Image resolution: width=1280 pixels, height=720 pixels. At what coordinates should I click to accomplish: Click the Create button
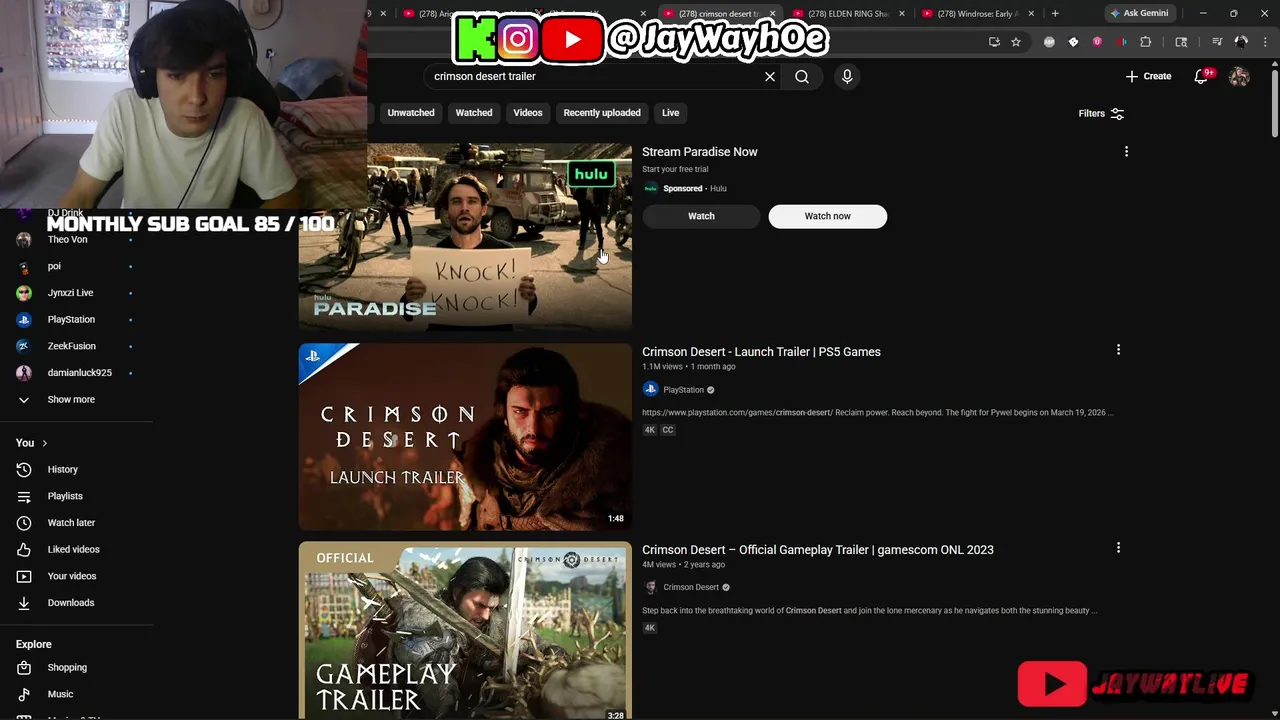pos(1148,76)
